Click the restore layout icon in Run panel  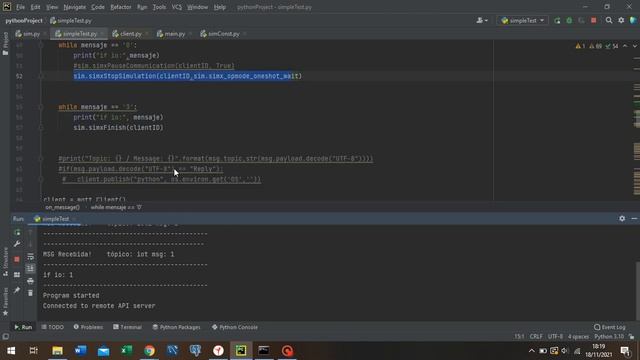tap(17, 275)
